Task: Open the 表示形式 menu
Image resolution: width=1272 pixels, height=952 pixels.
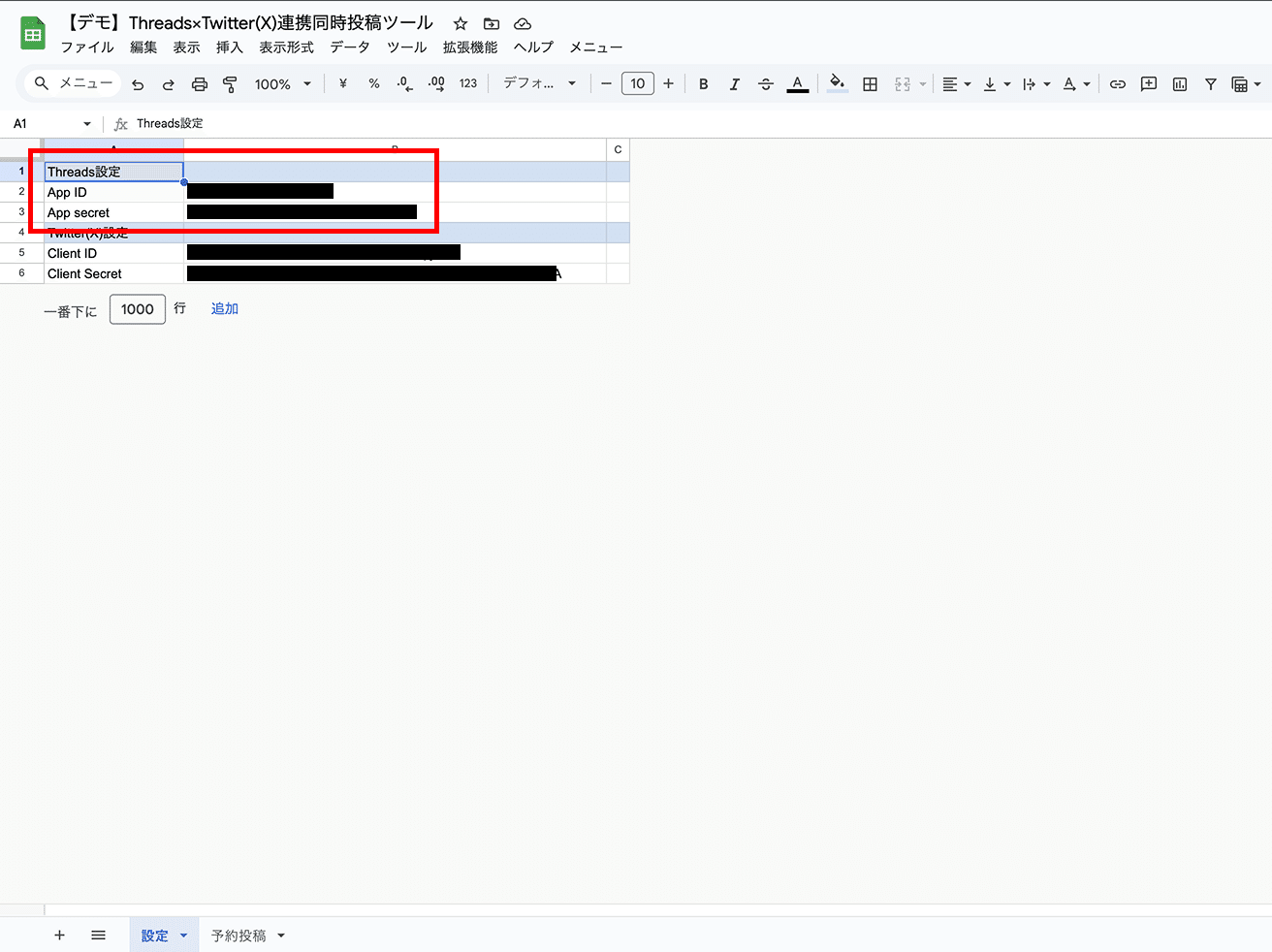Action: pos(286,48)
